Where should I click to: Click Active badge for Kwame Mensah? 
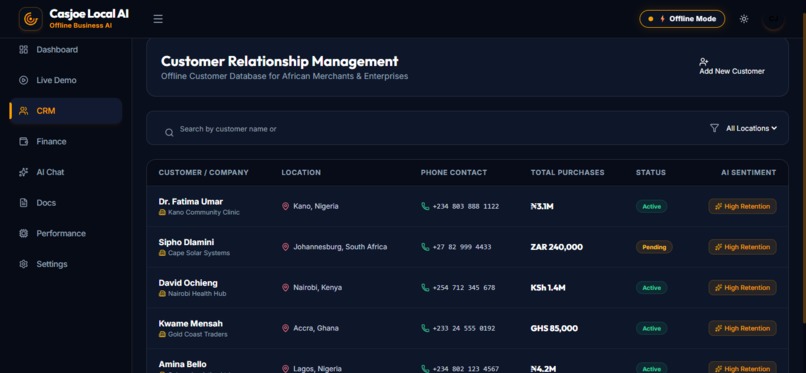pyautogui.click(x=651, y=328)
